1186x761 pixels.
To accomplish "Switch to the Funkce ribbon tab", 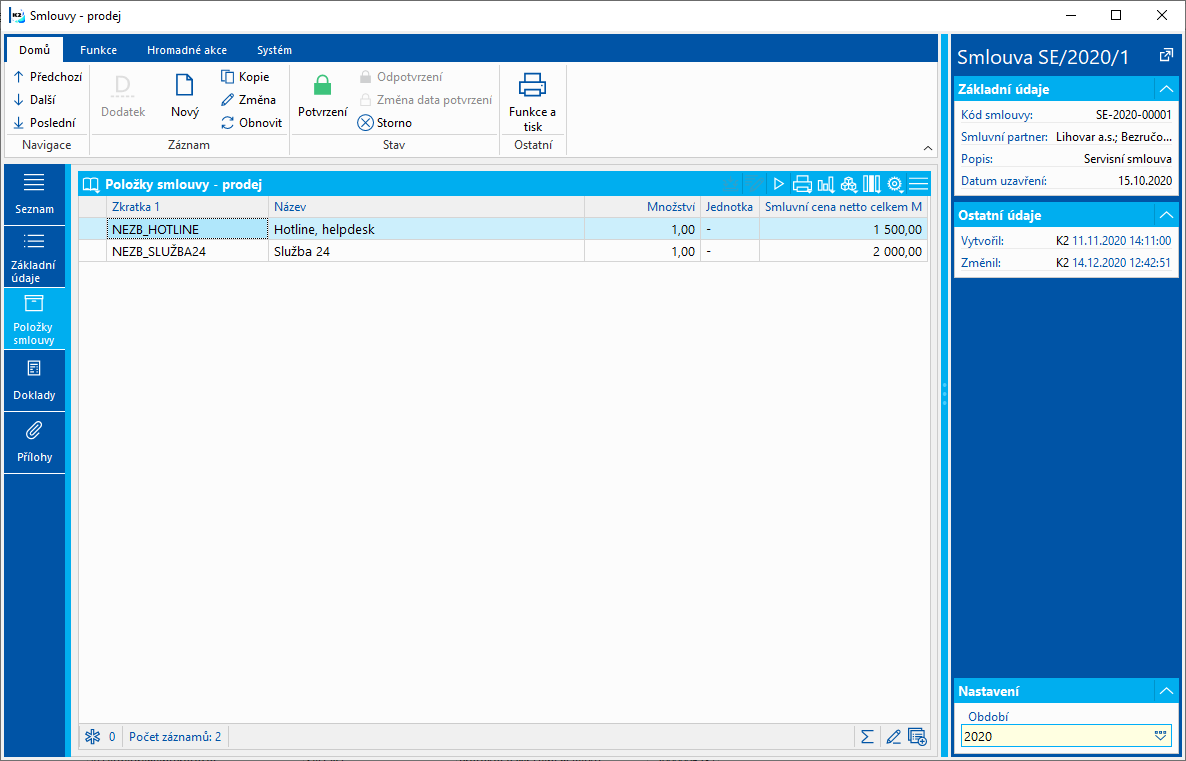I will [98, 50].
